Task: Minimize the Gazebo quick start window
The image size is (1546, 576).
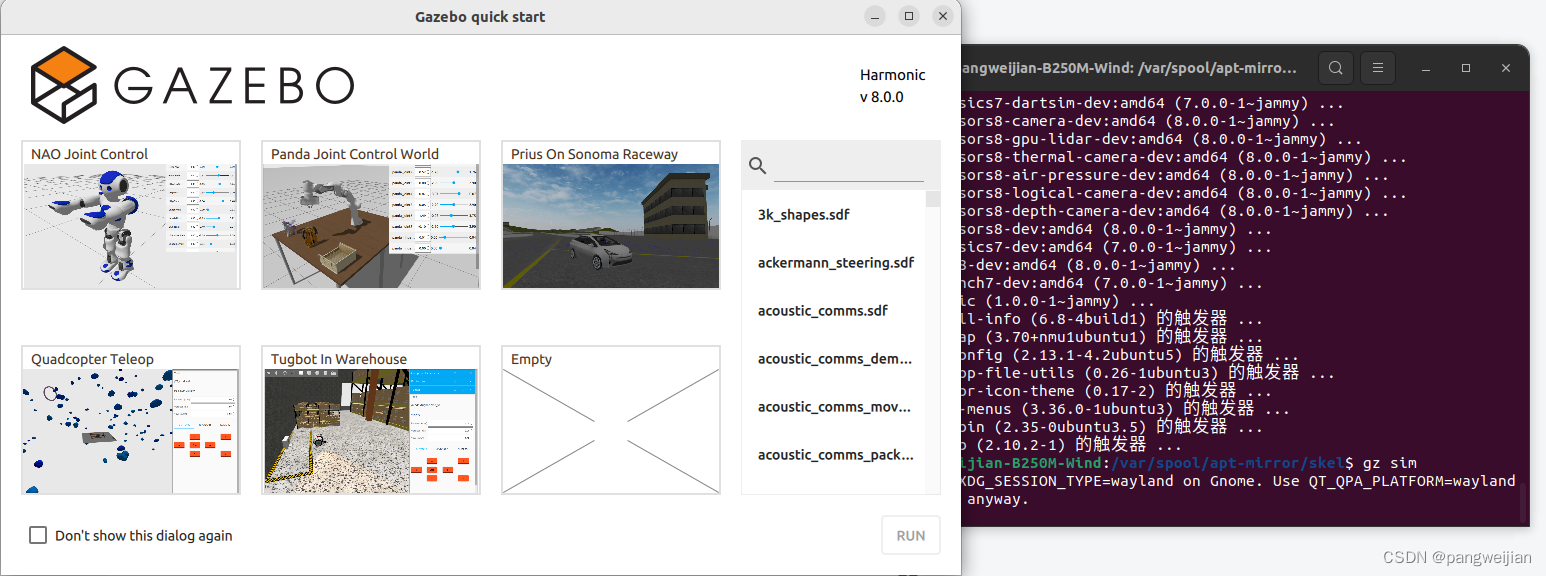Action: (875, 16)
